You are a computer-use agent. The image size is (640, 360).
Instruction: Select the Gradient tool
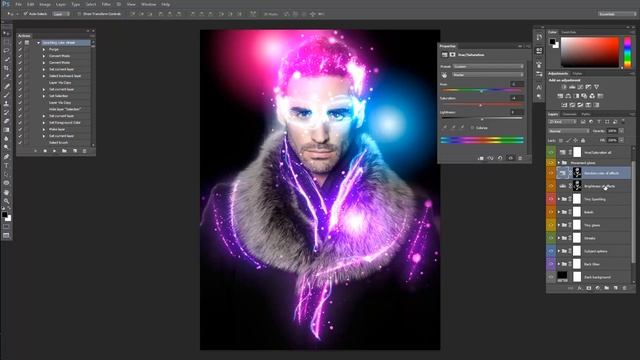pyautogui.click(x=6, y=130)
